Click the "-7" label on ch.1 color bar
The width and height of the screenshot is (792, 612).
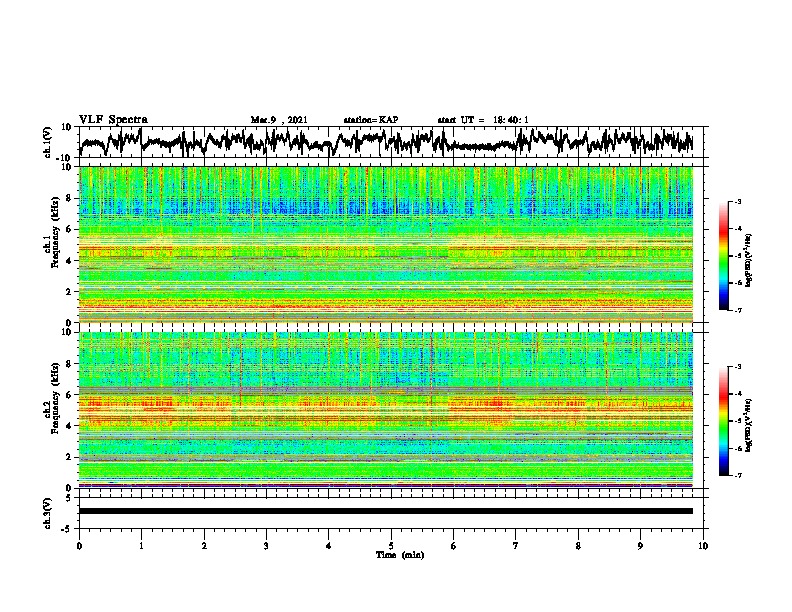click(x=738, y=310)
